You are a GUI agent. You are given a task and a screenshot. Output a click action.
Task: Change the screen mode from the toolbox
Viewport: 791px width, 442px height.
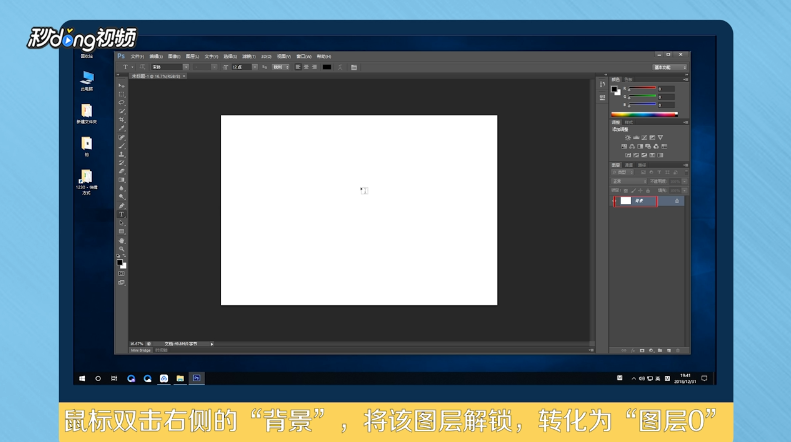click(x=122, y=283)
